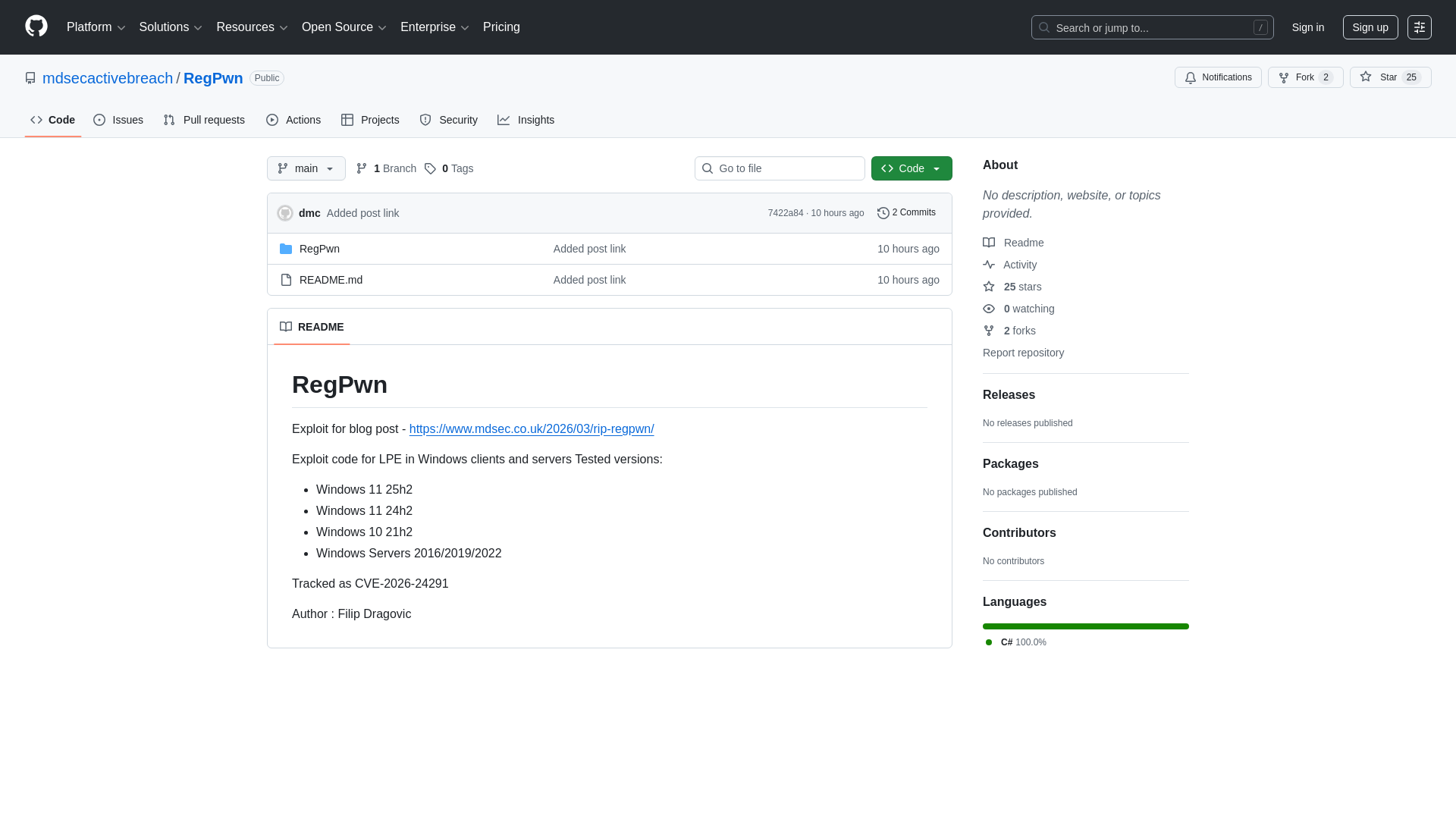Click the GitHub home logo icon

(36, 27)
